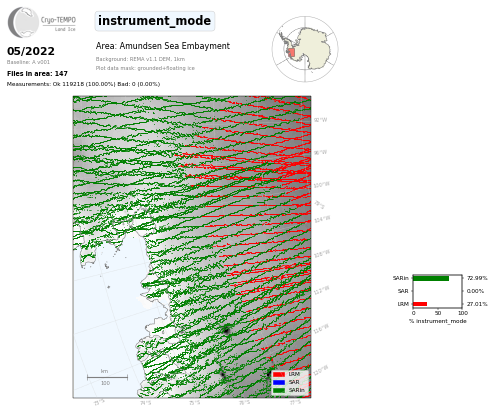Click the 100 km scale bar
Image resolution: width=492 pixels, height=410 pixels.
click(x=107, y=377)
